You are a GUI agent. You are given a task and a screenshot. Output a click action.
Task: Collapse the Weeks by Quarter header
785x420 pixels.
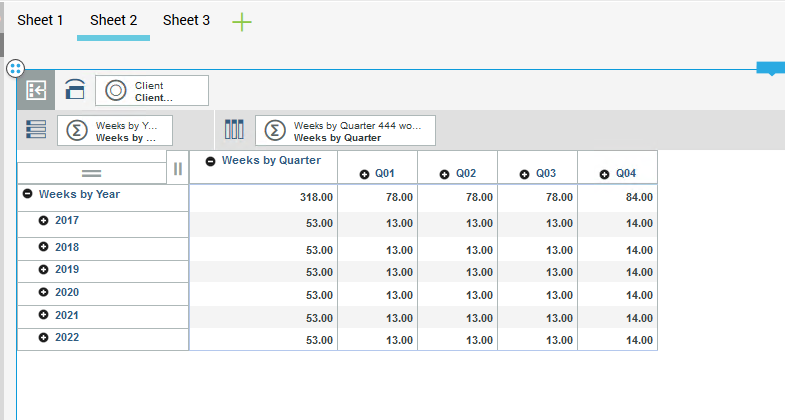tap(210, 161)
